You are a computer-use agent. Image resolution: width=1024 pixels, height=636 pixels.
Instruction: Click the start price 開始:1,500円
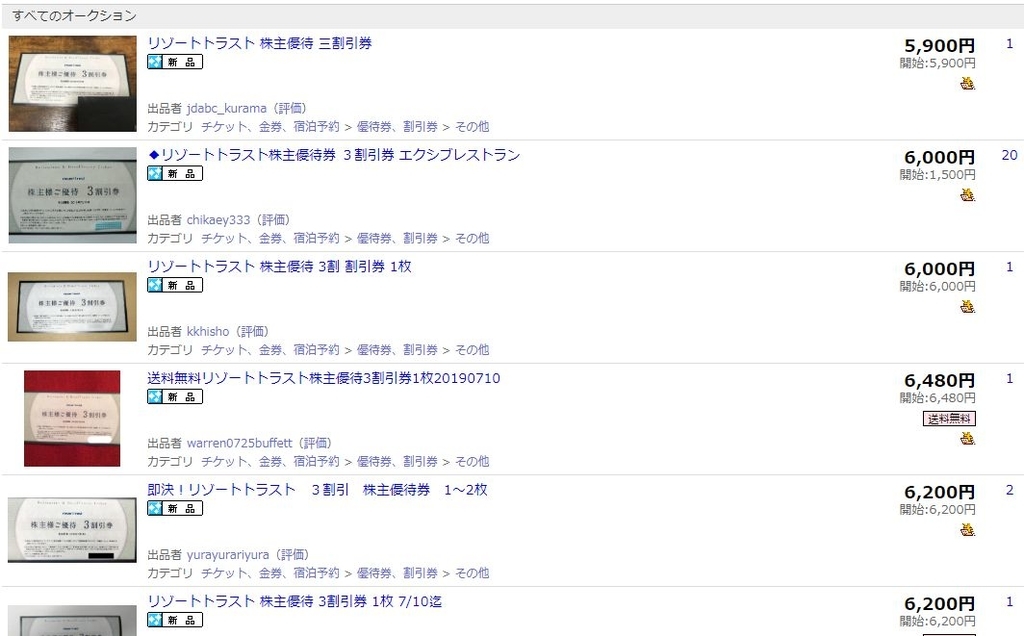[938, 174]
